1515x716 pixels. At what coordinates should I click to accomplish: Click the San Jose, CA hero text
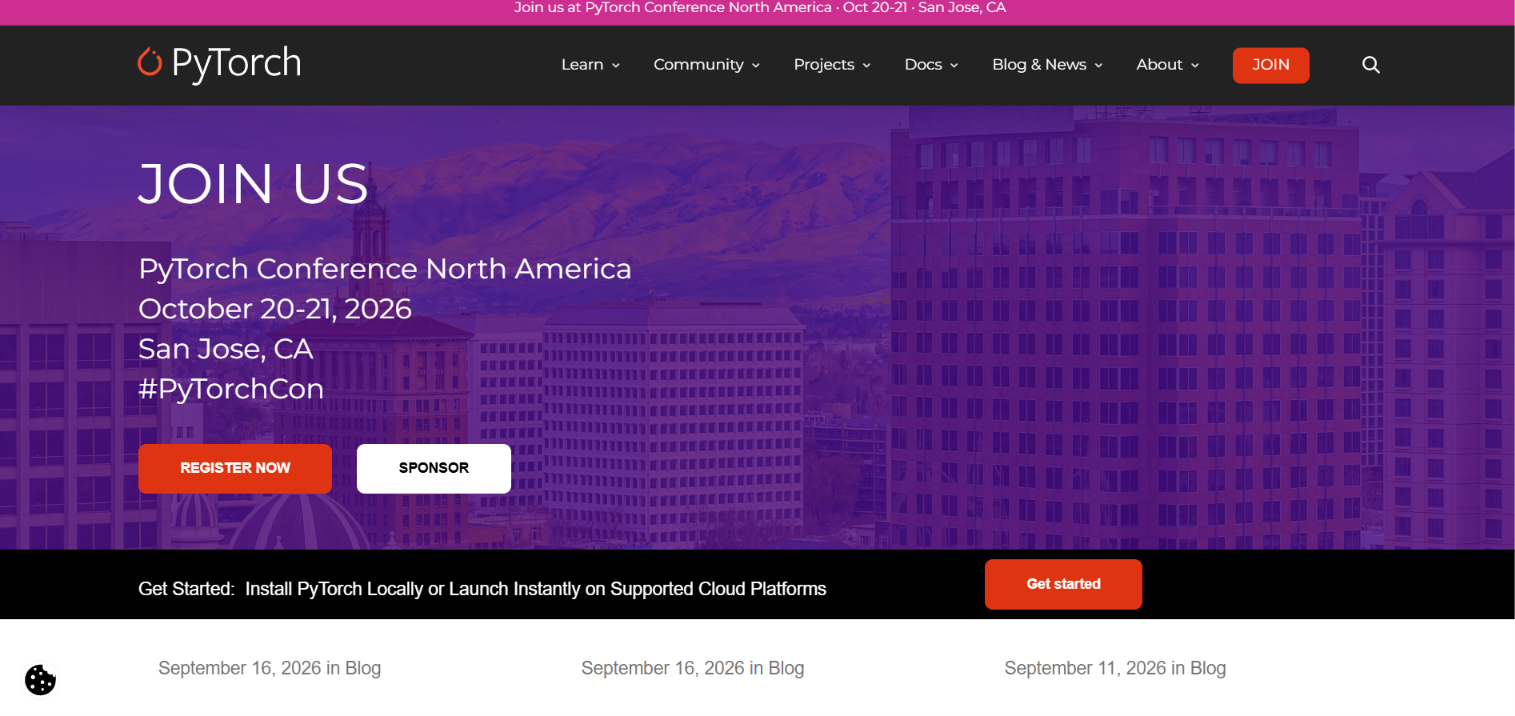click(x=226, y=349)
